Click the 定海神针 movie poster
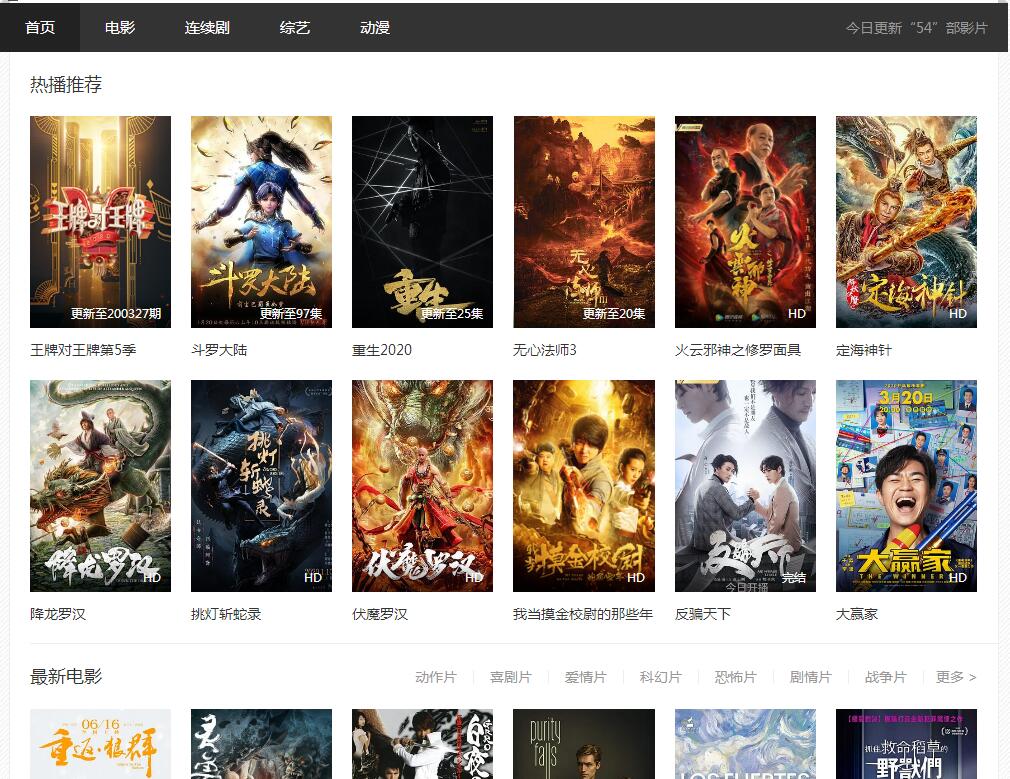Viewport: 1010px width, 779px height. (x=906, y=221)
